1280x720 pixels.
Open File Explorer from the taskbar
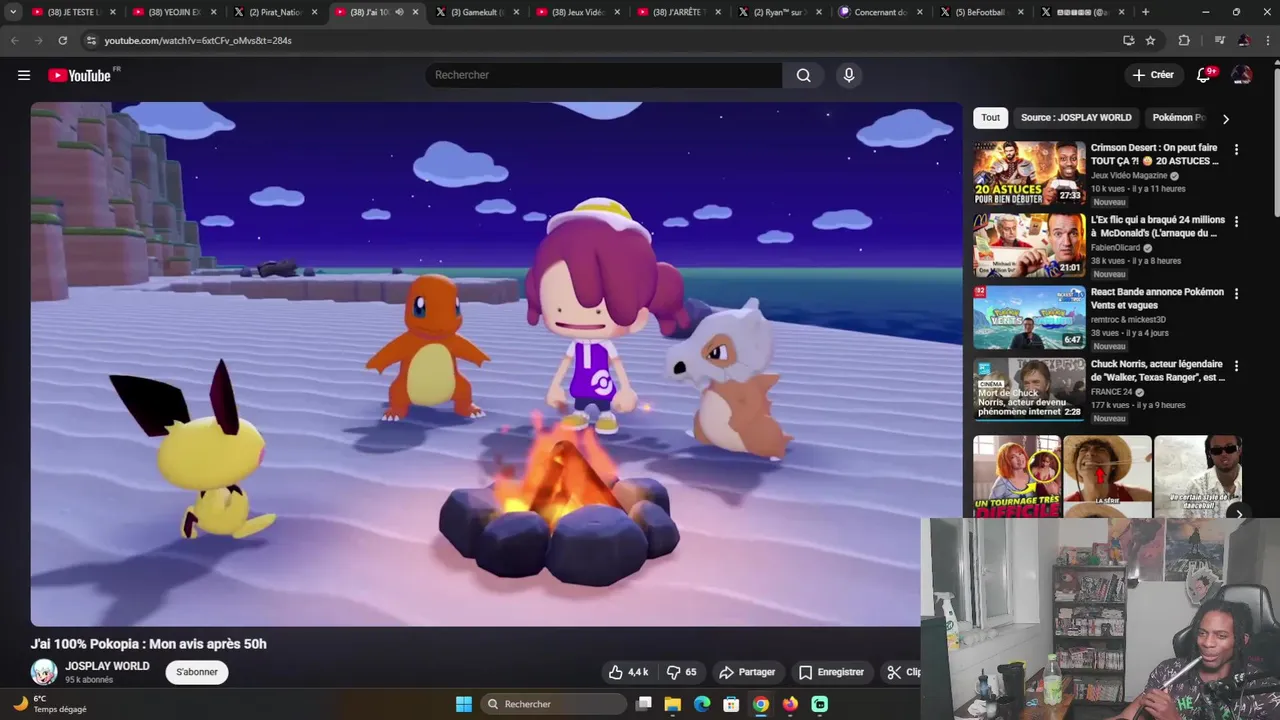(x=673, y=704)
